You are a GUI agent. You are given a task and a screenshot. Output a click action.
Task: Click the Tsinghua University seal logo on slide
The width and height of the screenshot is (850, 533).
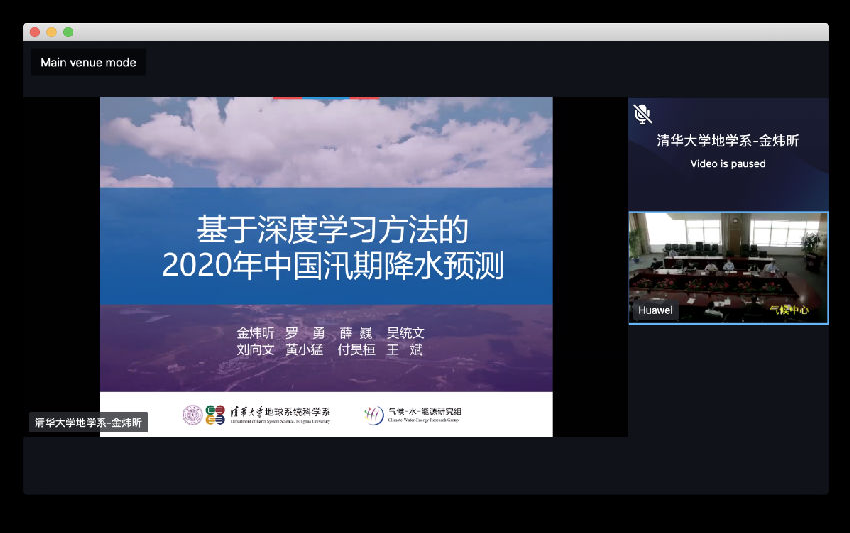(192, 415)
